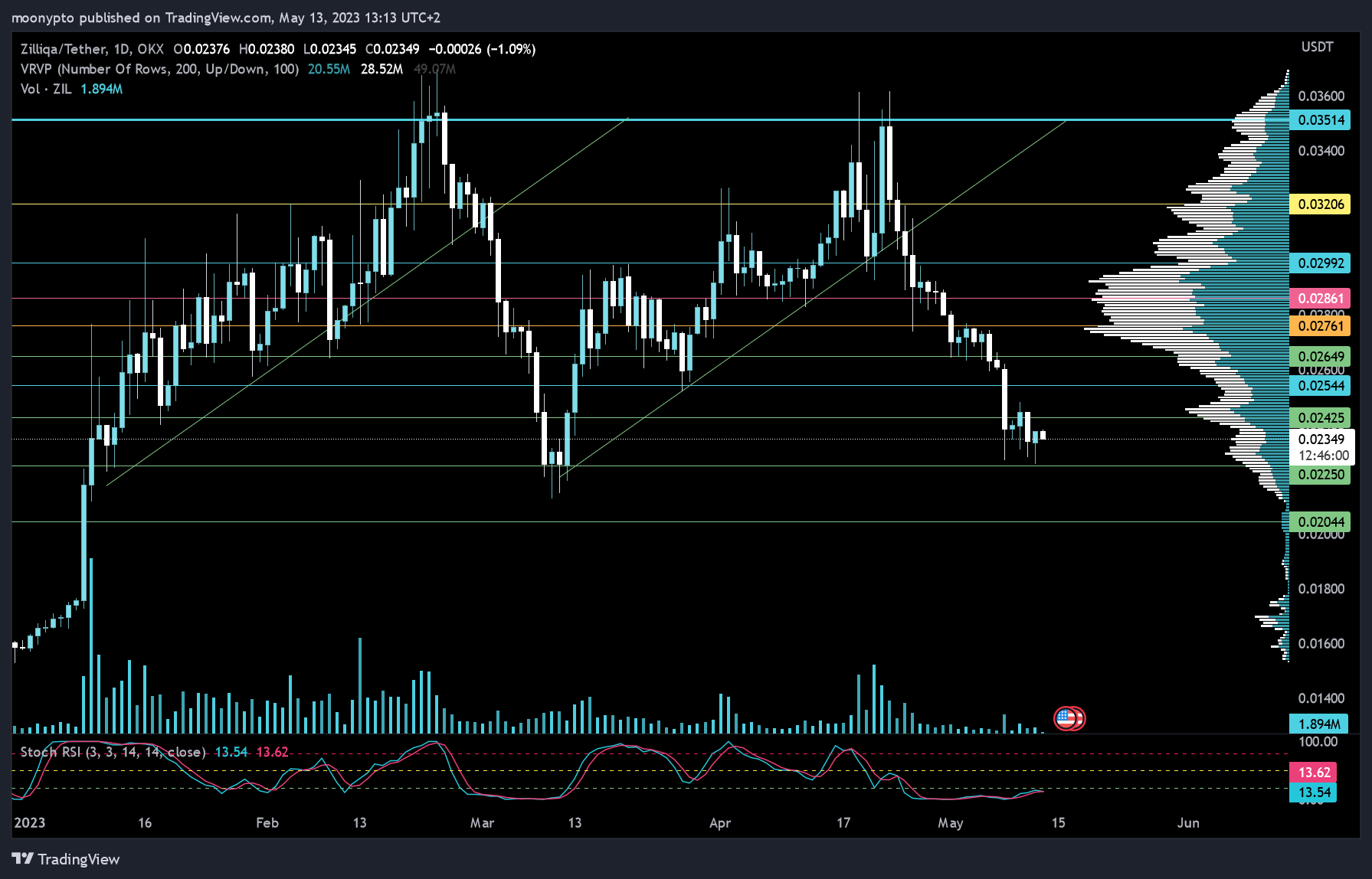This screenshot has height=879, width=1372.
Task: Click the 0.01600 price scale value
Action: (x=1321, y=644)
